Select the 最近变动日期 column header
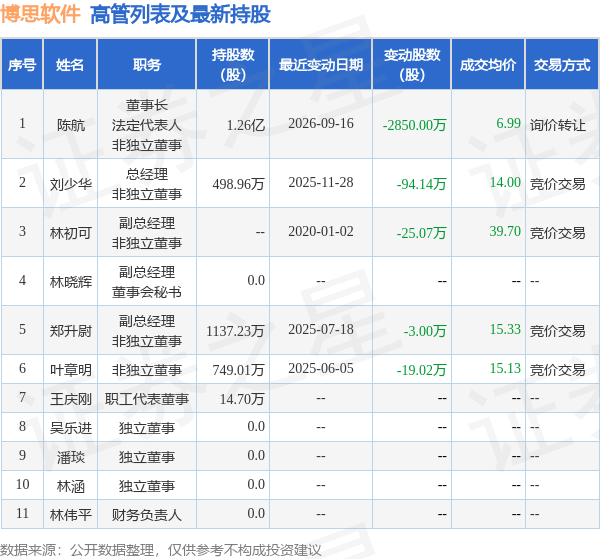This screenshot has width=600, height=559. tap(321, 64)
